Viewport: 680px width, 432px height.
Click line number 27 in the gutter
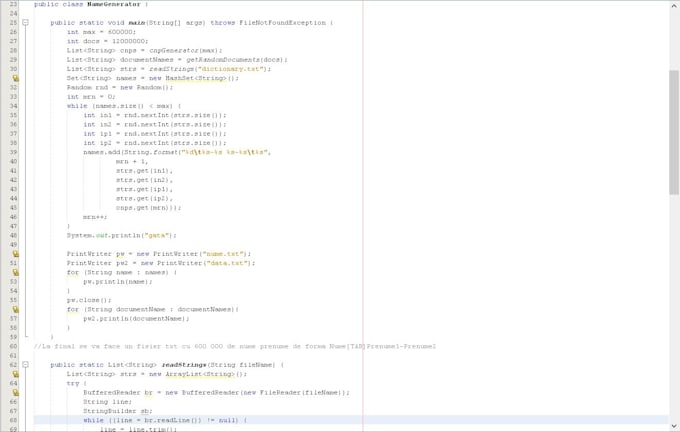coord(13,41)
